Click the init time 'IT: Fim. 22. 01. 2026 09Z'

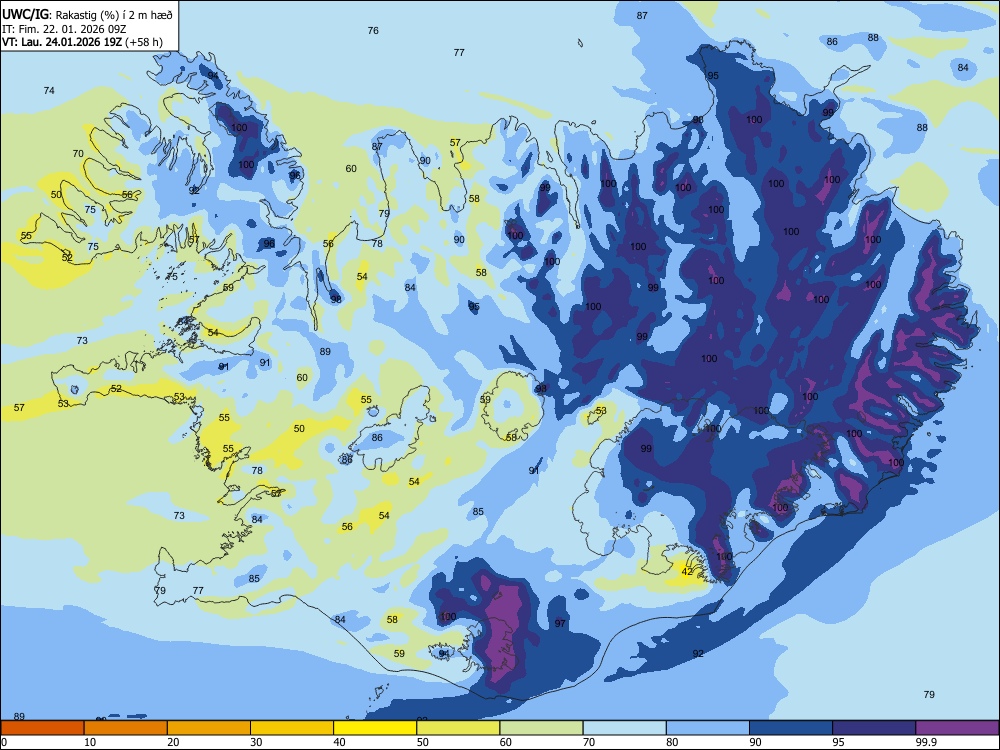tap(66, 29)
